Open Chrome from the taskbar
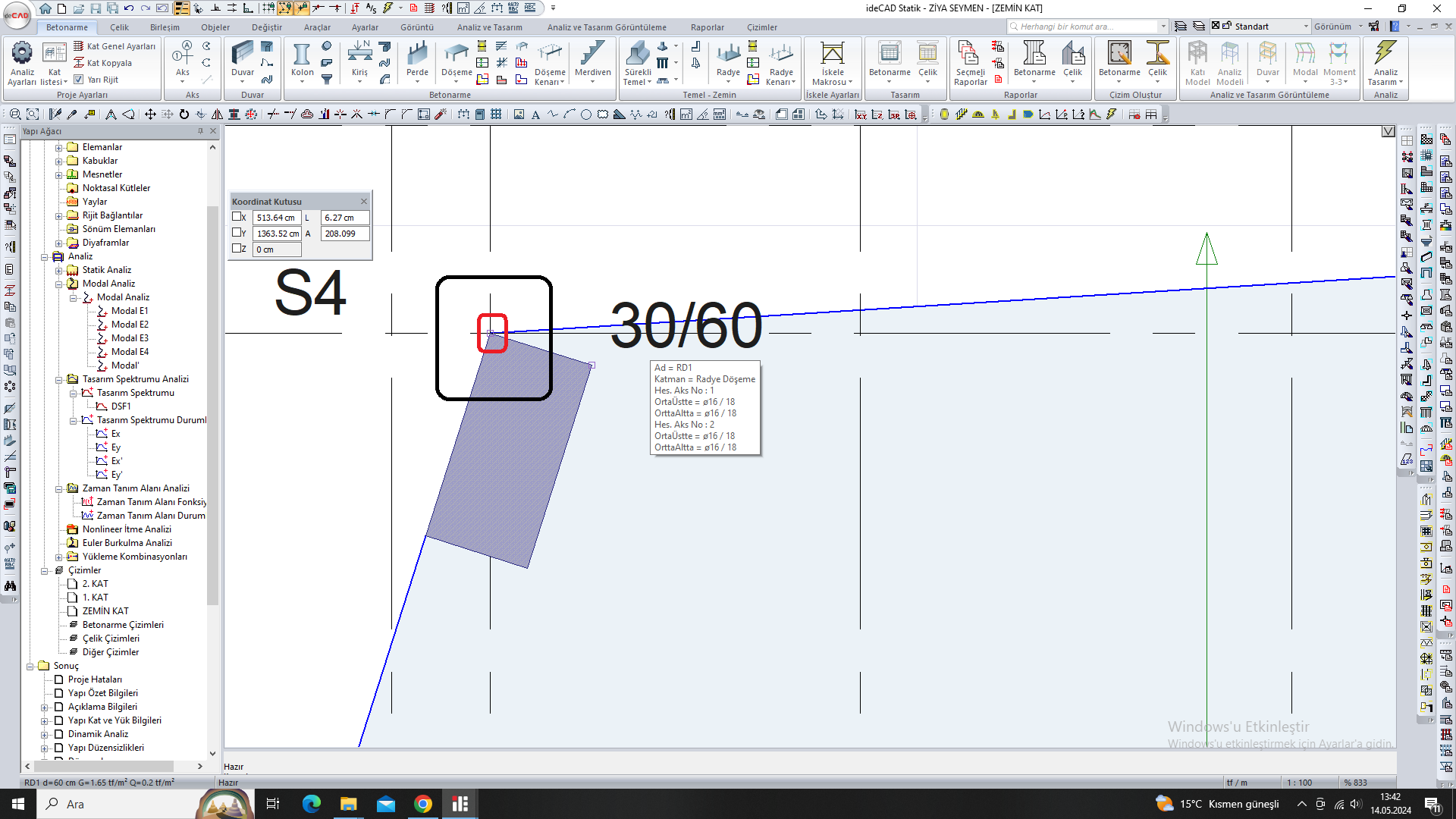The width and height of the screenshot is (1456, 819). pyautogui.click(x=423, y=804)
